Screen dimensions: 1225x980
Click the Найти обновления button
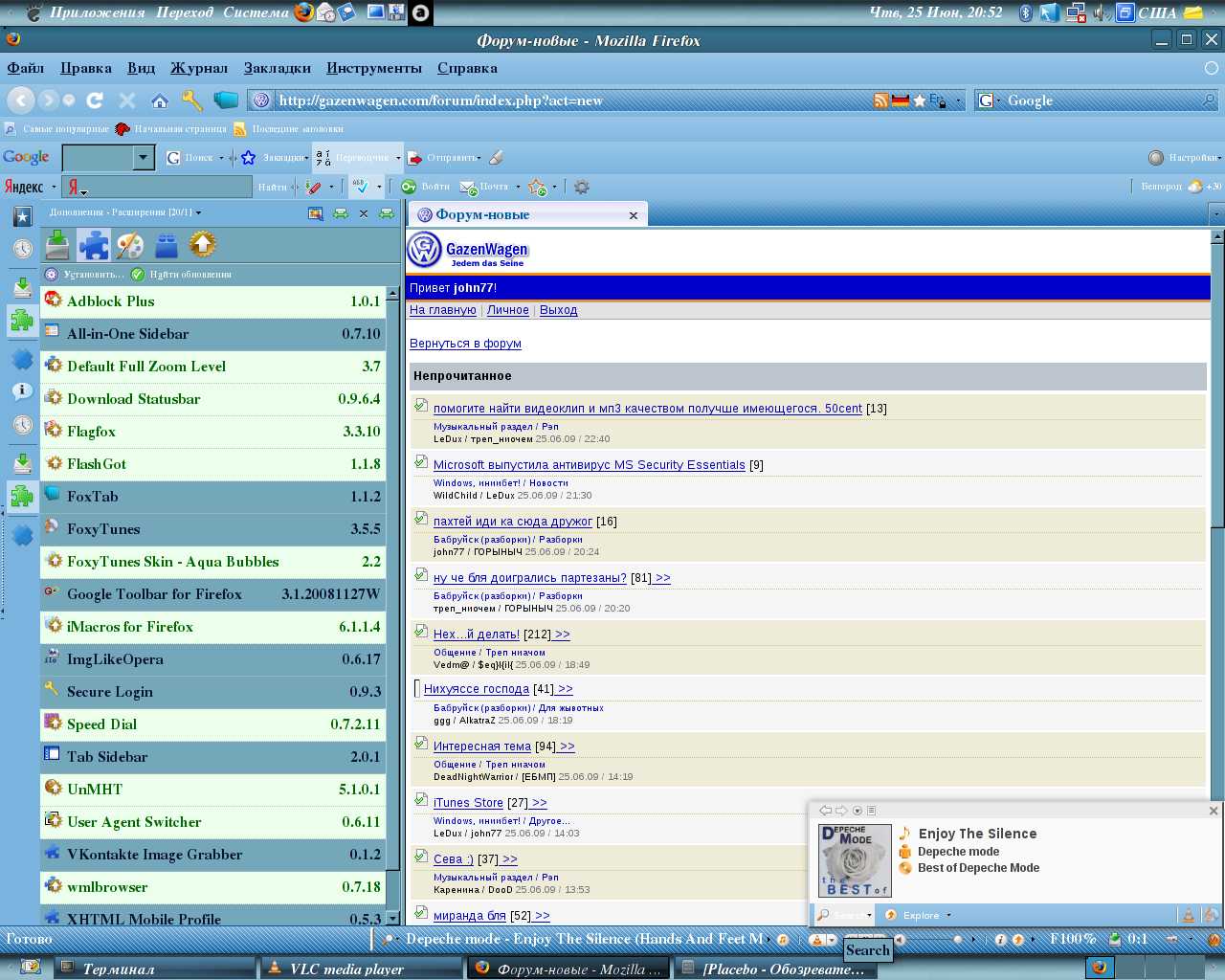point(182,275)
